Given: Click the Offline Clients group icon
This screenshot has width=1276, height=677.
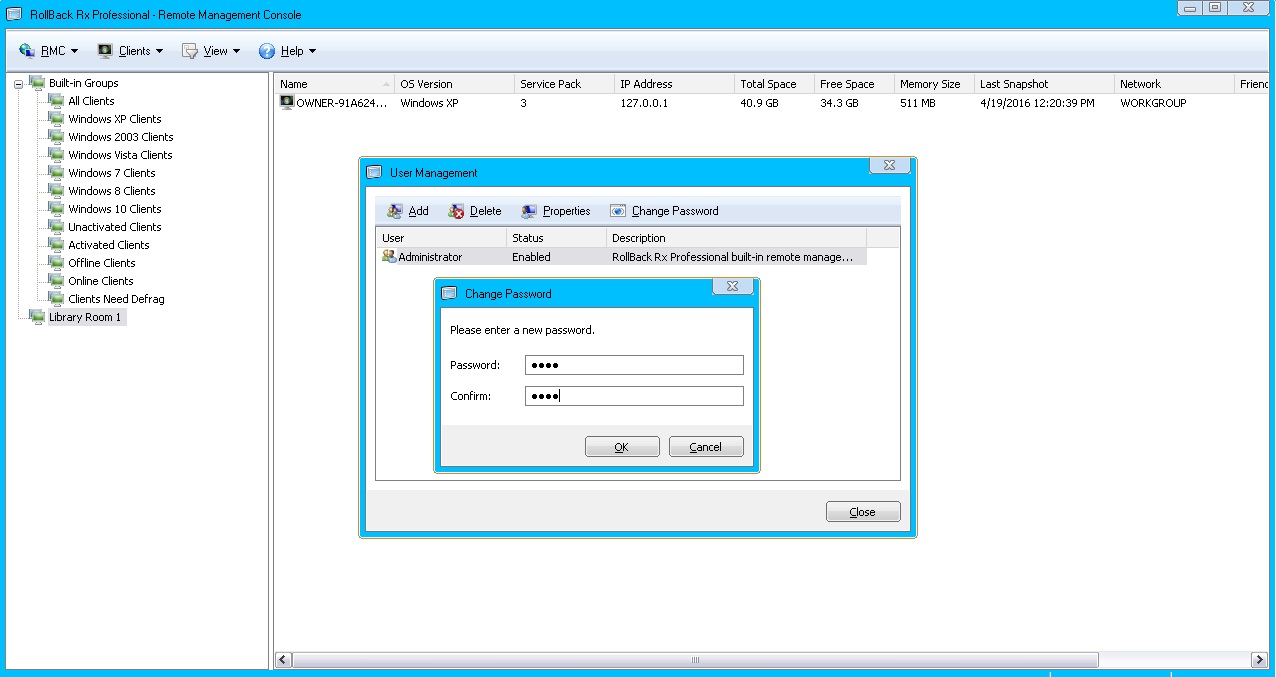Looking at the screenshot, I should 56,263.
